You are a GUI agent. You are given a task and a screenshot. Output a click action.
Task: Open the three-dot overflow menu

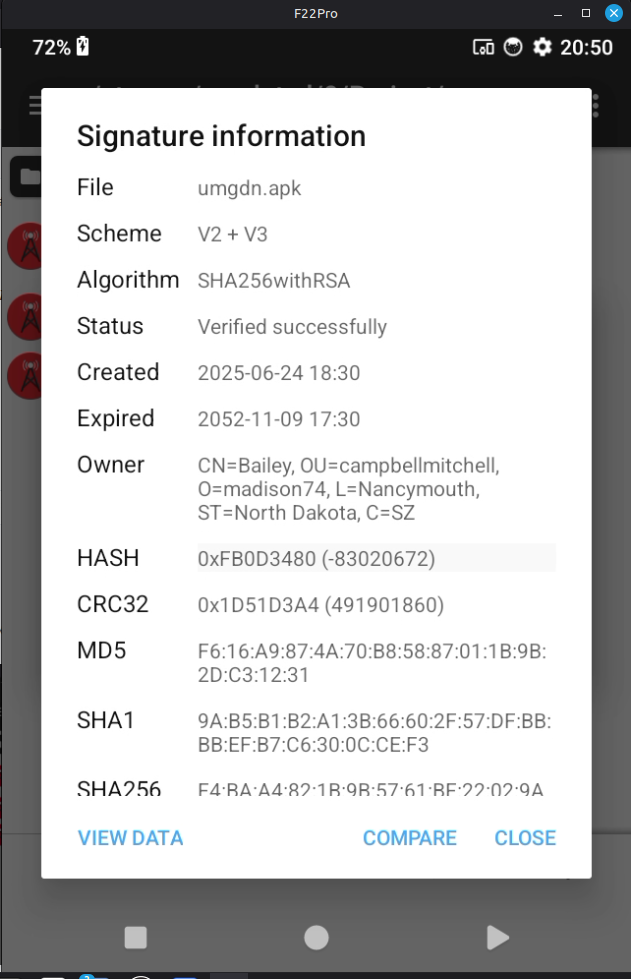pos(596,105)
